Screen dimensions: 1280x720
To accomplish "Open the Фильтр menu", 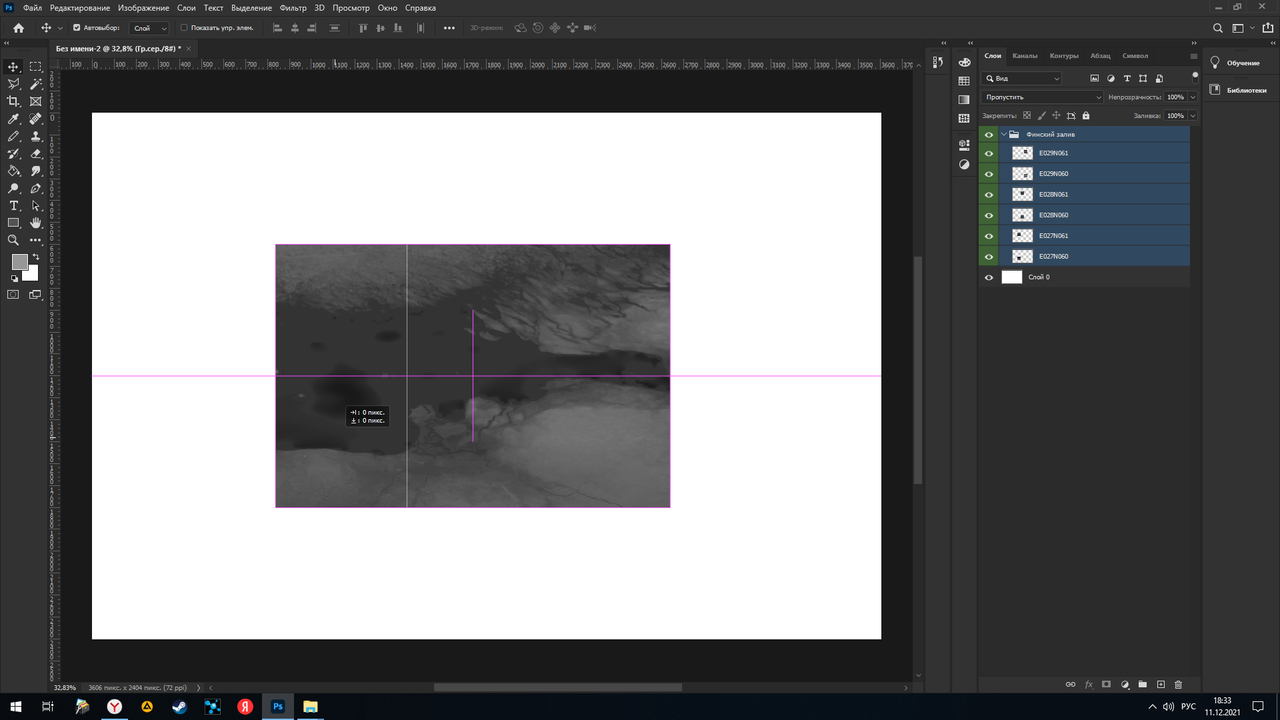I will (x=293, y=7).
